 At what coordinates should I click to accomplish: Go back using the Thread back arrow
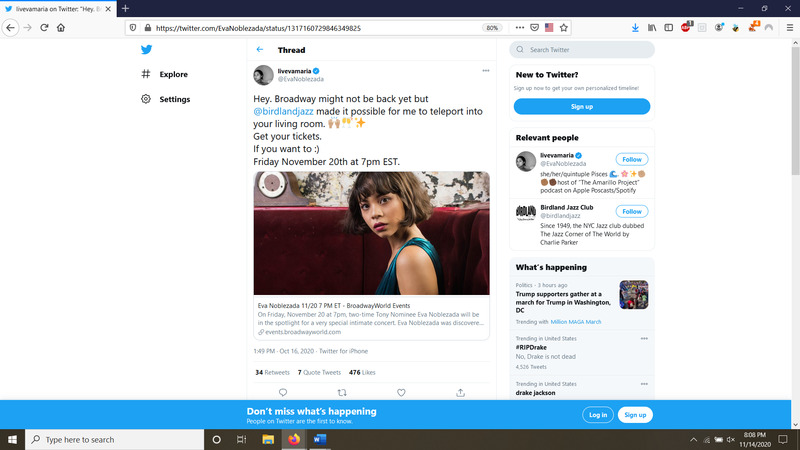point(260,49)
